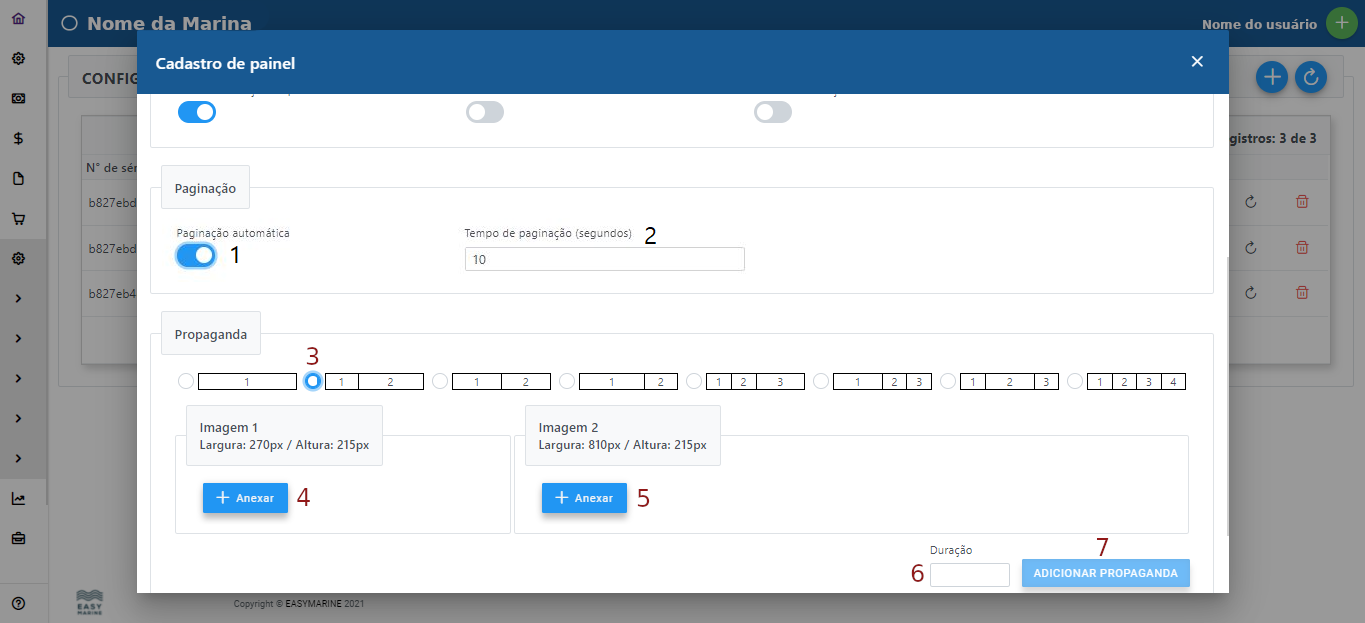The image size is (1365, 623).
Task: Open the help question mark icon
Action: [18, 603]
